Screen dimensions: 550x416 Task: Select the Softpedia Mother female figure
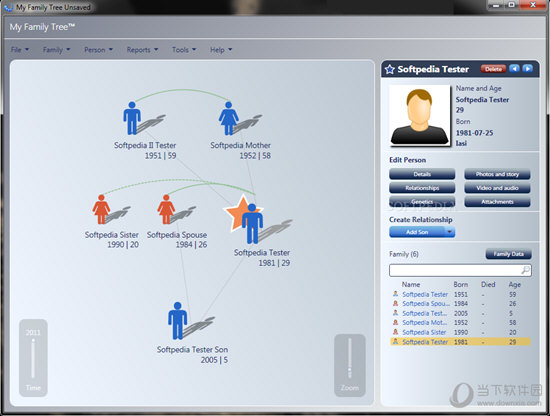(229, 118)
